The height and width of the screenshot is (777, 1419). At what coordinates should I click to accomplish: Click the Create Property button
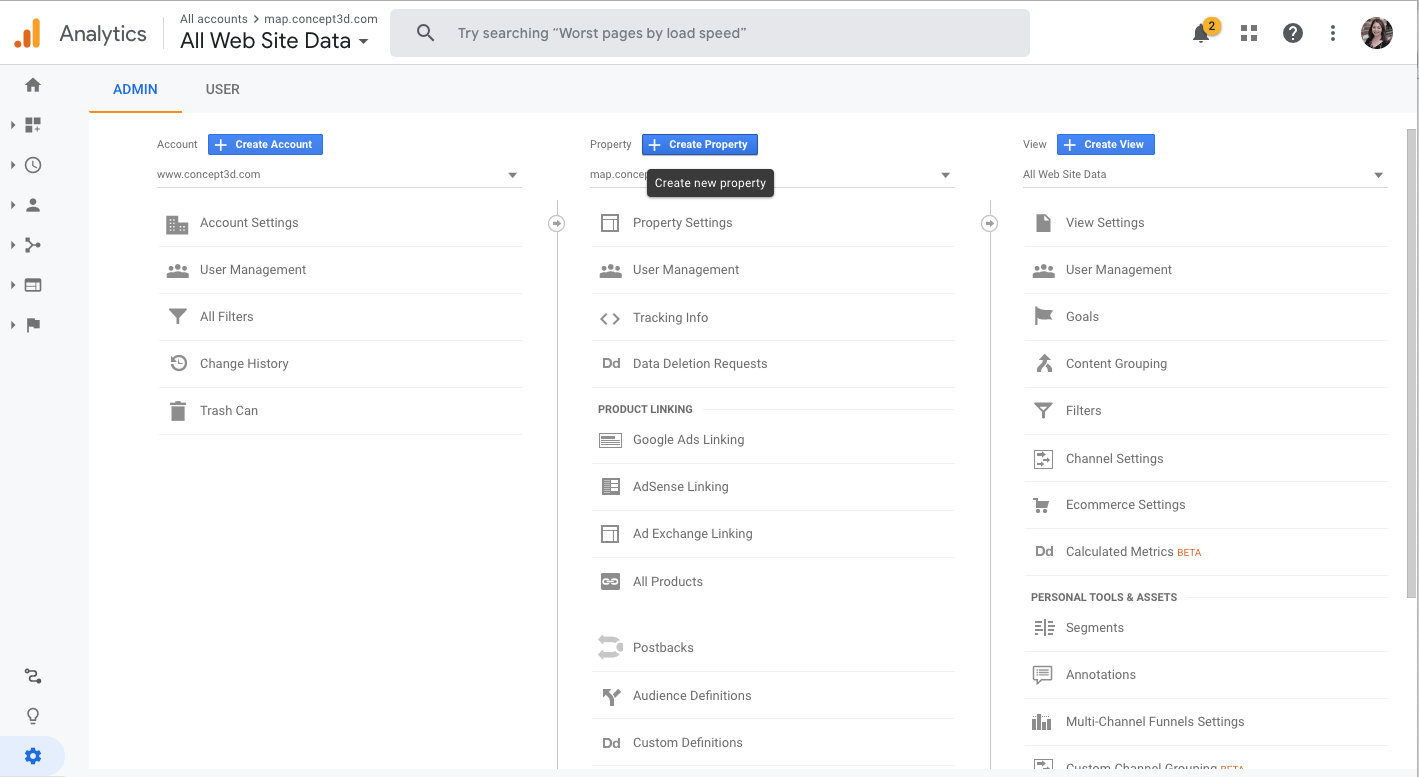click(700, 145)
